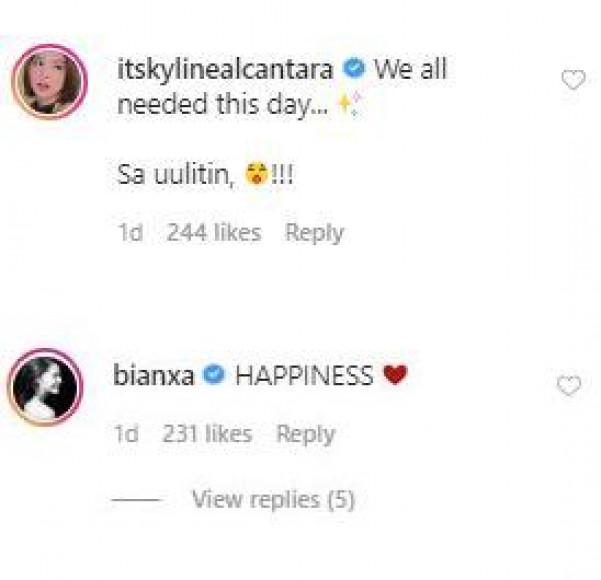The width and height of the screenshot is (601, 580).
Task: Open bianxa's profile picture
Action: (x=45, y=387)
